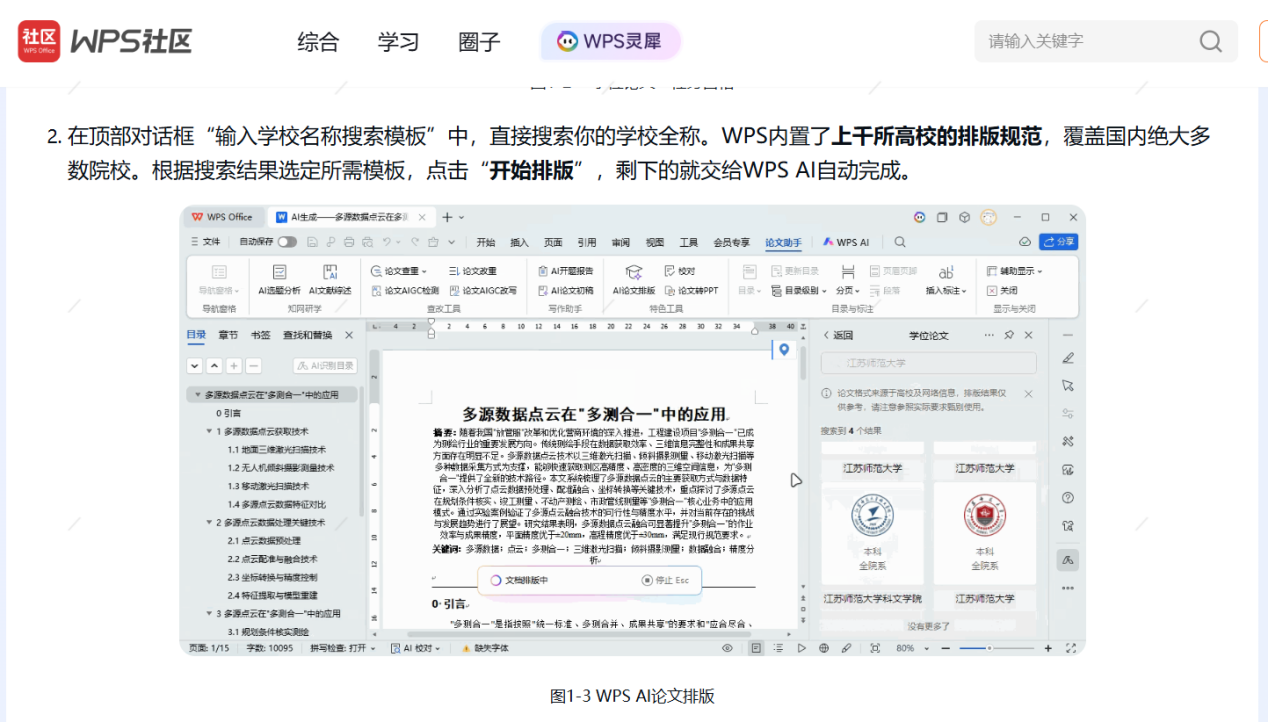Viewport: 1268px width, 722px height.
Task: Expand the quick access toolbar dropdown arrow
Action: pyautogui.click(x=452, y=242)
